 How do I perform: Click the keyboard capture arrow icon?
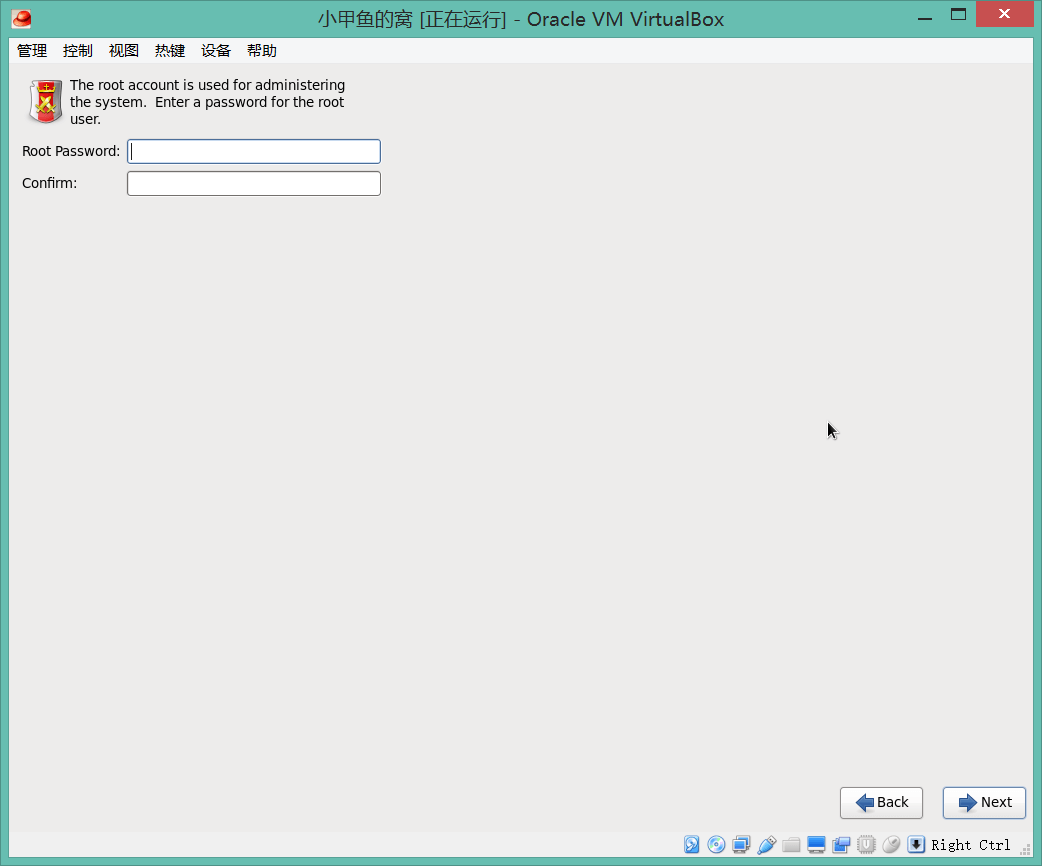point(916,845)
